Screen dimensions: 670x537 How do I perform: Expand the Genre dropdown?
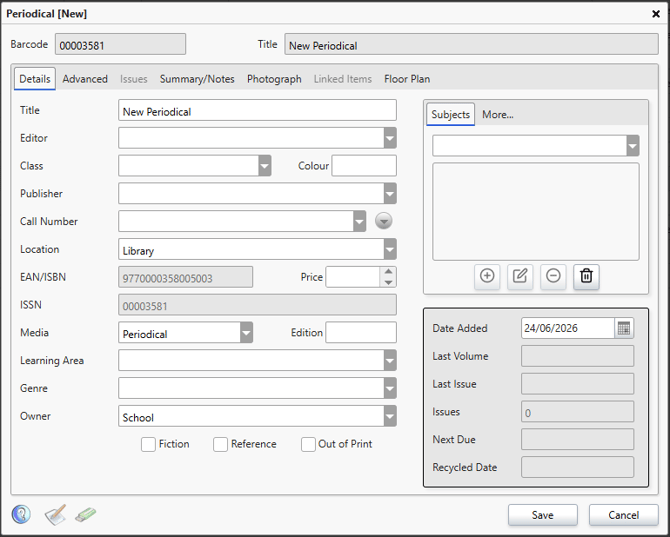click(390, 388)
